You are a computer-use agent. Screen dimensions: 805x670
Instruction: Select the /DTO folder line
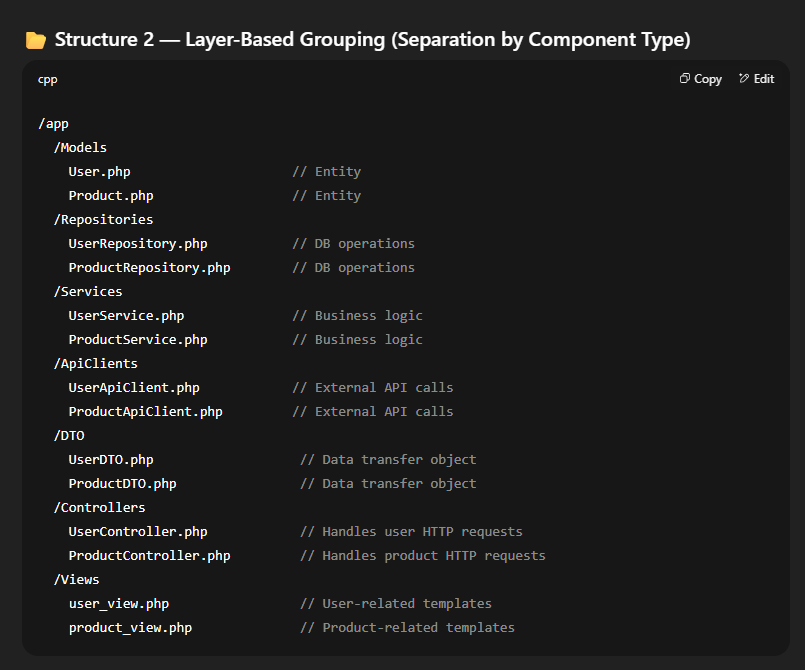(x=68, y=435)
